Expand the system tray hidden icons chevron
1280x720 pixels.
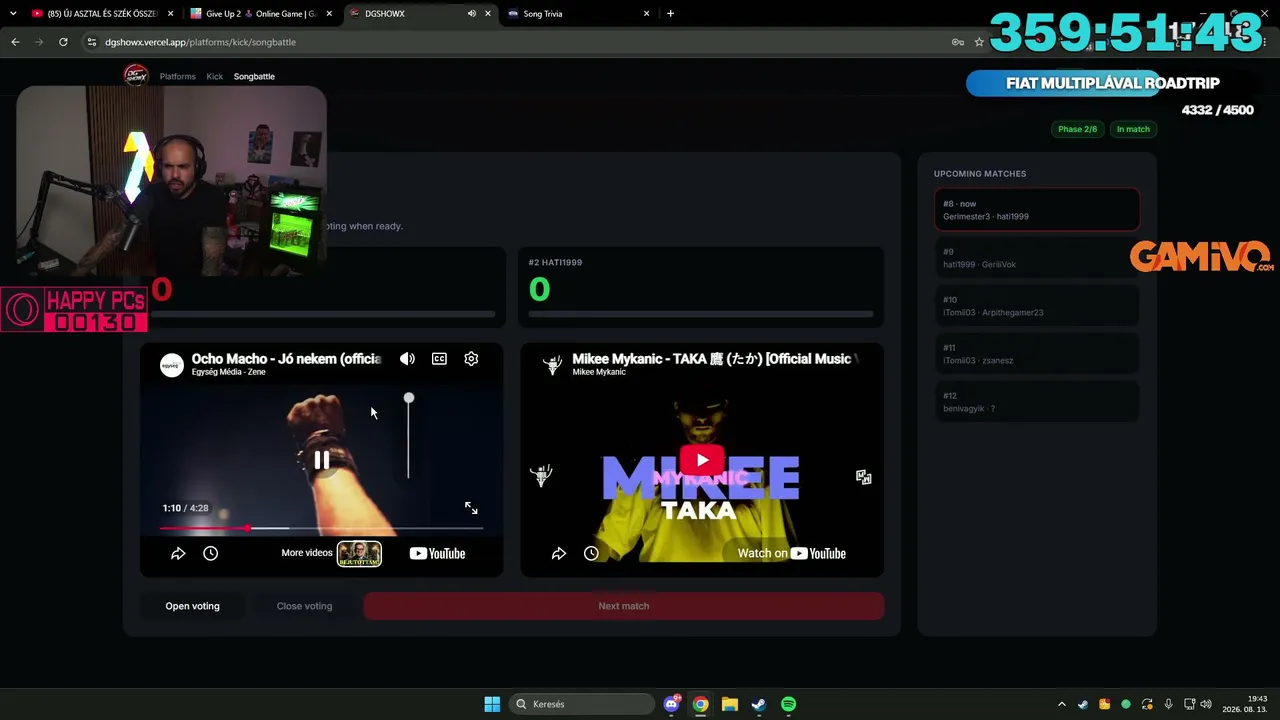click(x=1062, y=704)
